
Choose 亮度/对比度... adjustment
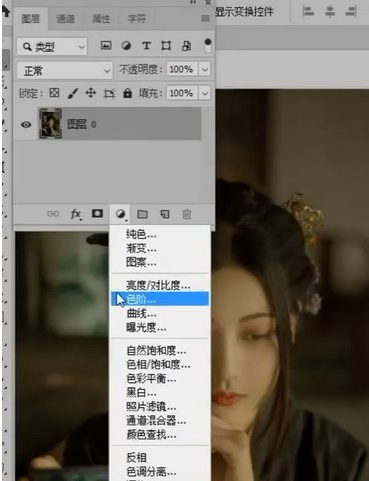click(x=160, y=285)
